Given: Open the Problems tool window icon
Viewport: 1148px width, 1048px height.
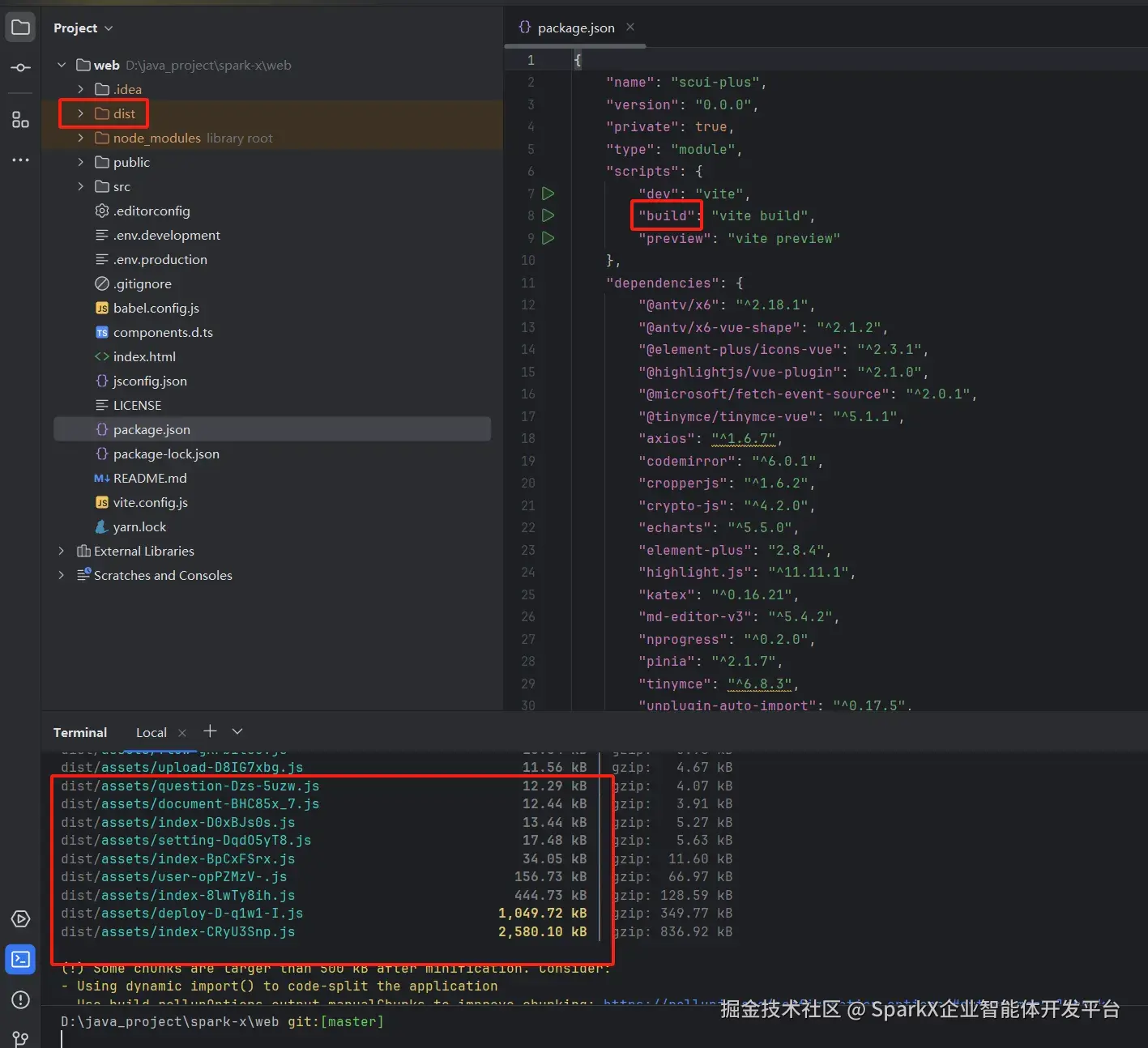Looking at the screenshot, I should (20, 1000).
